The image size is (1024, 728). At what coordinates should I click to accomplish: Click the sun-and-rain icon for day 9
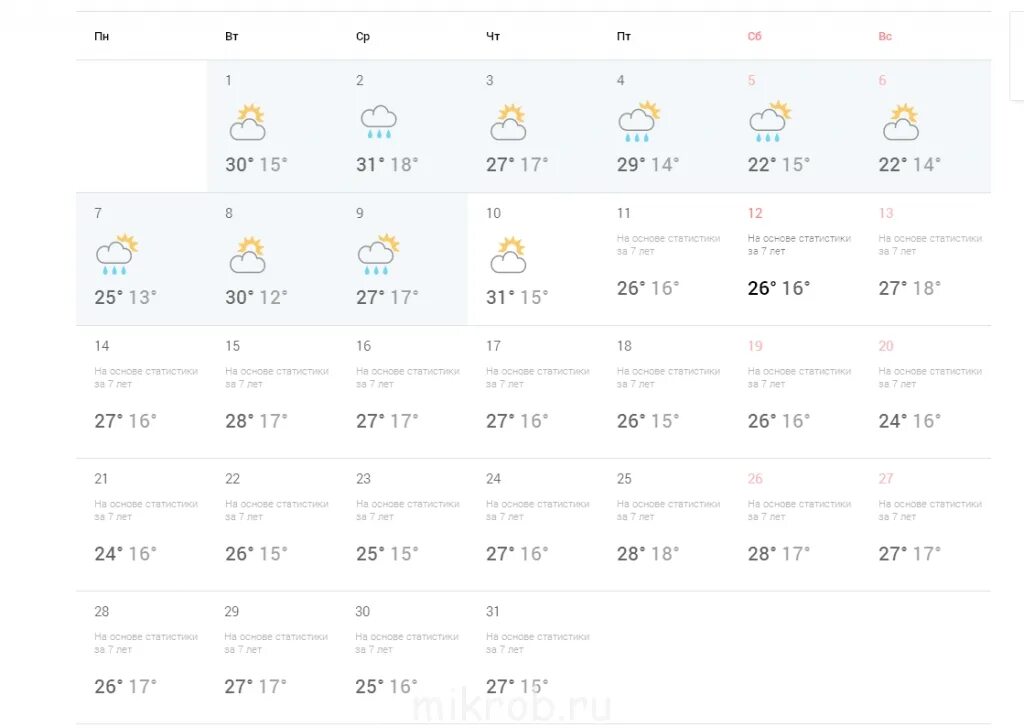378,255
